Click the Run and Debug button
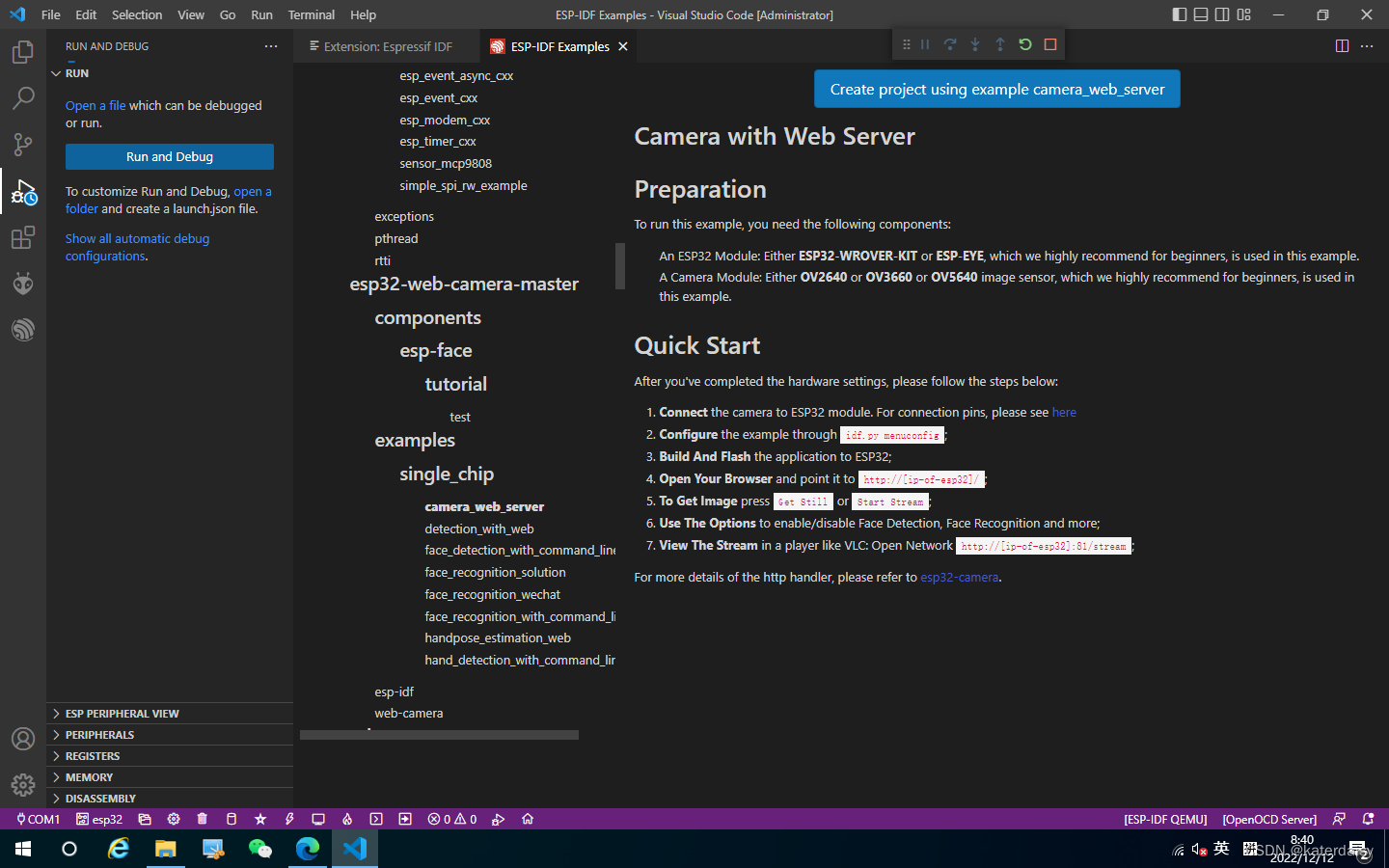Screen dimensions: 1389x868 [x=170, y=156]
